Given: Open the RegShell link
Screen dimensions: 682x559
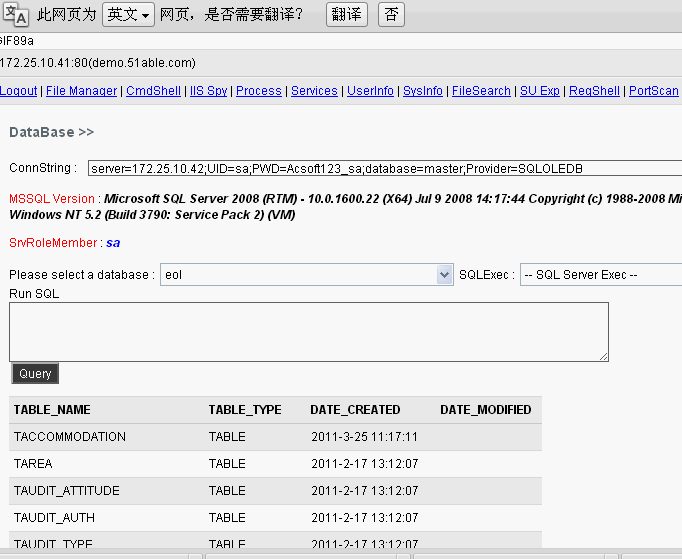Looking at the screenshot, I should (x=594, y=90).
